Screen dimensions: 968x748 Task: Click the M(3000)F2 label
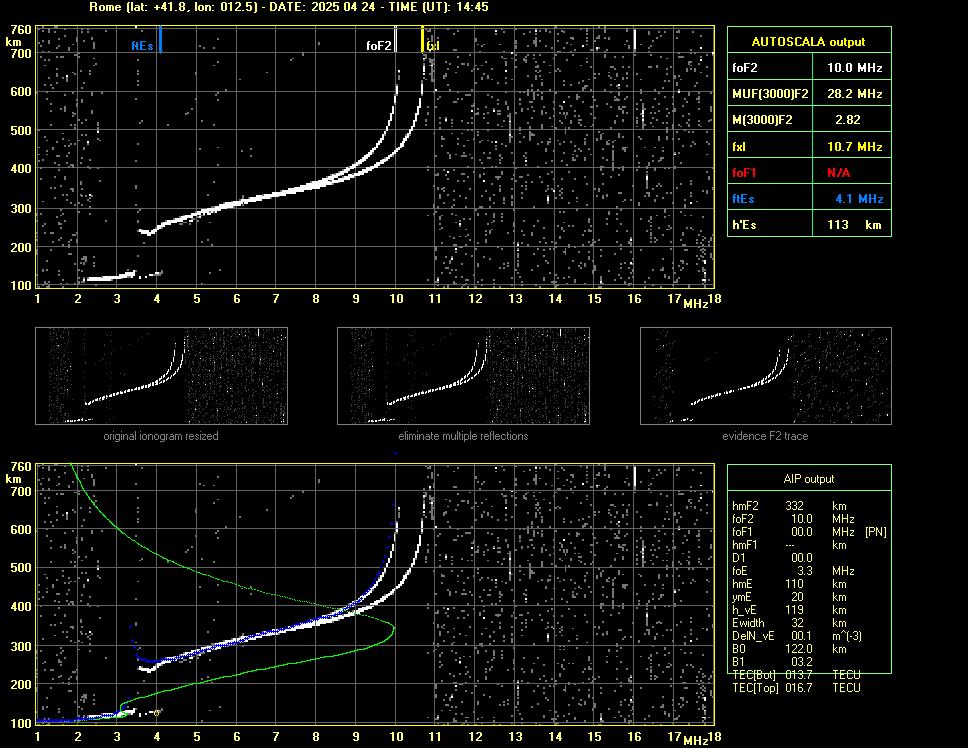pyautogui.click(x=762, y=120)
